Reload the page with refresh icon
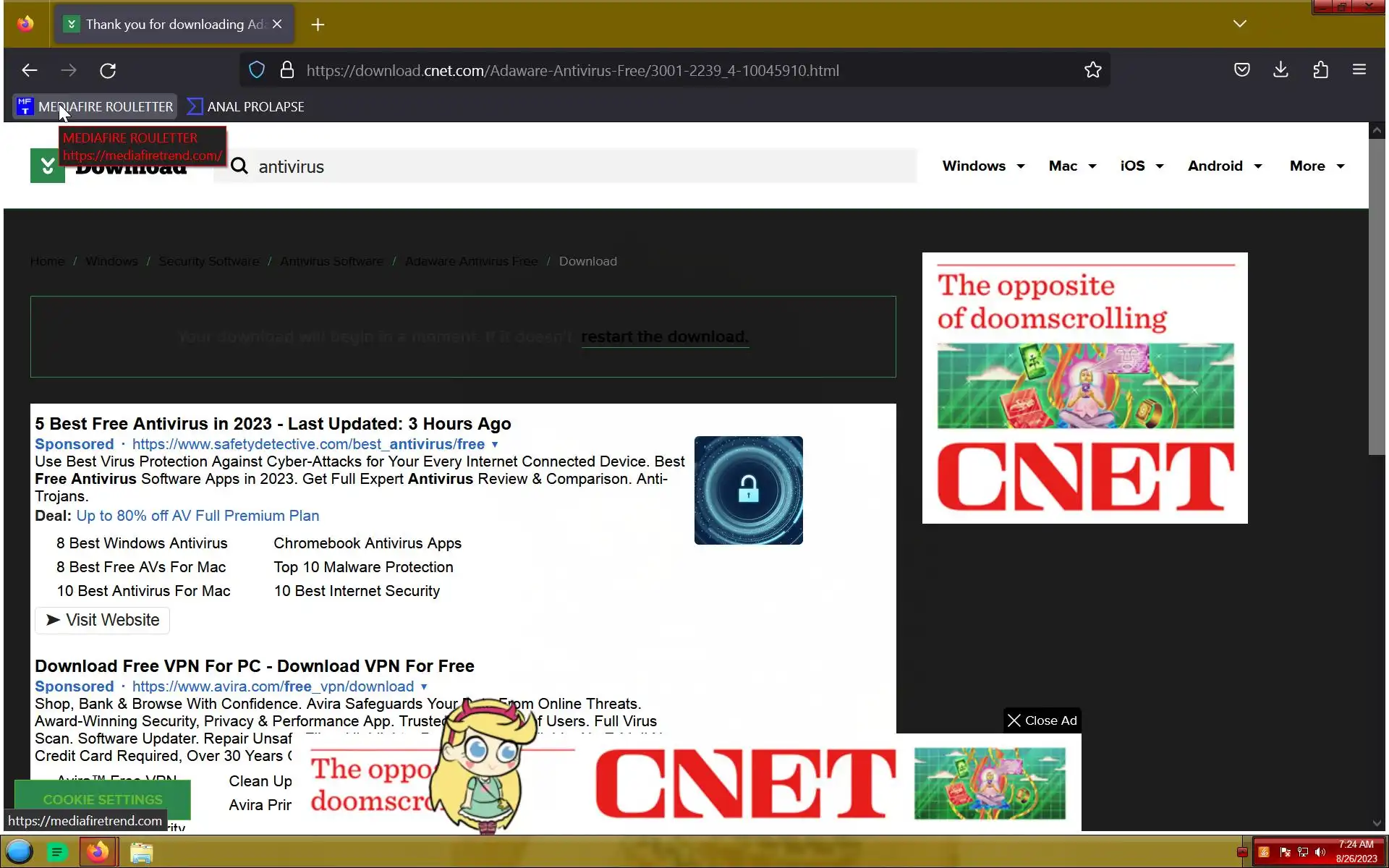Viewport: 1389px width, 868px height. pyautogui.click(x=108, y=70)
